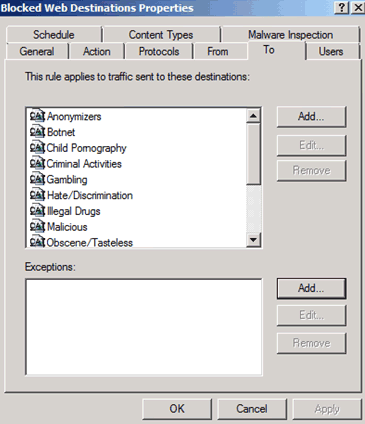Image resolution: width=365 pixels, height=424 pixels.
Task: Click Add next to destinations list
Action: (311, 117)
